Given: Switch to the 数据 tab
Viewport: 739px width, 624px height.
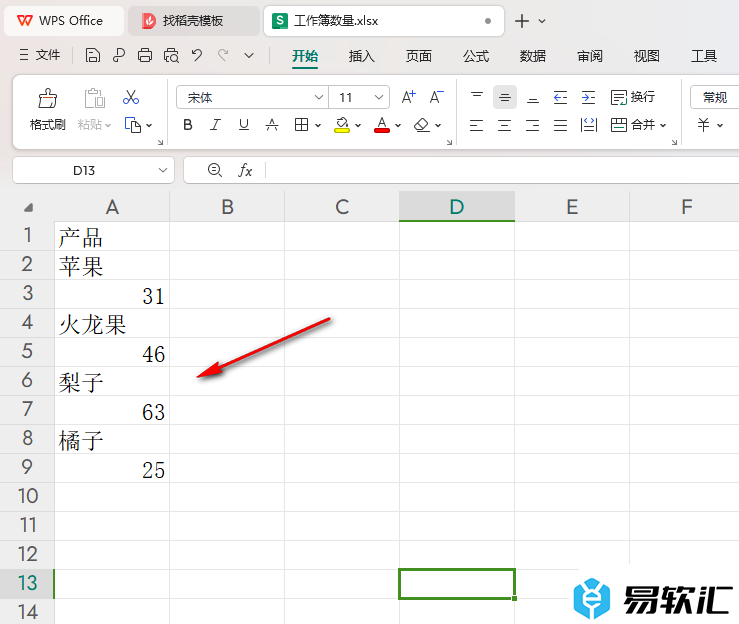Looking at the screenshot, I should click(x=533, y=56).
